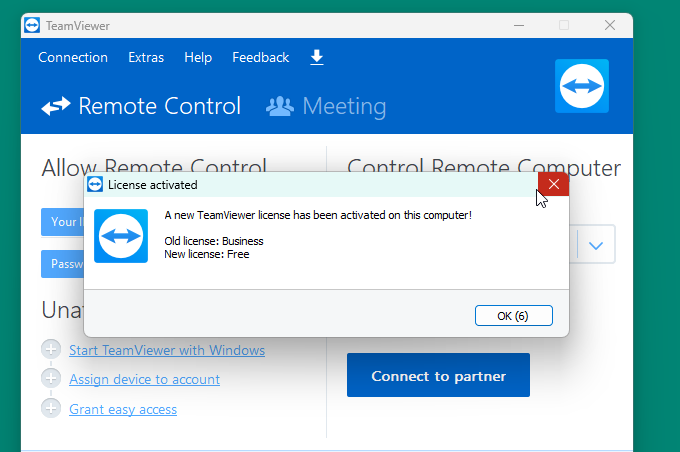Click the Password label field
The width and height of the screenshot is (680, 452).
coord(63,264)
